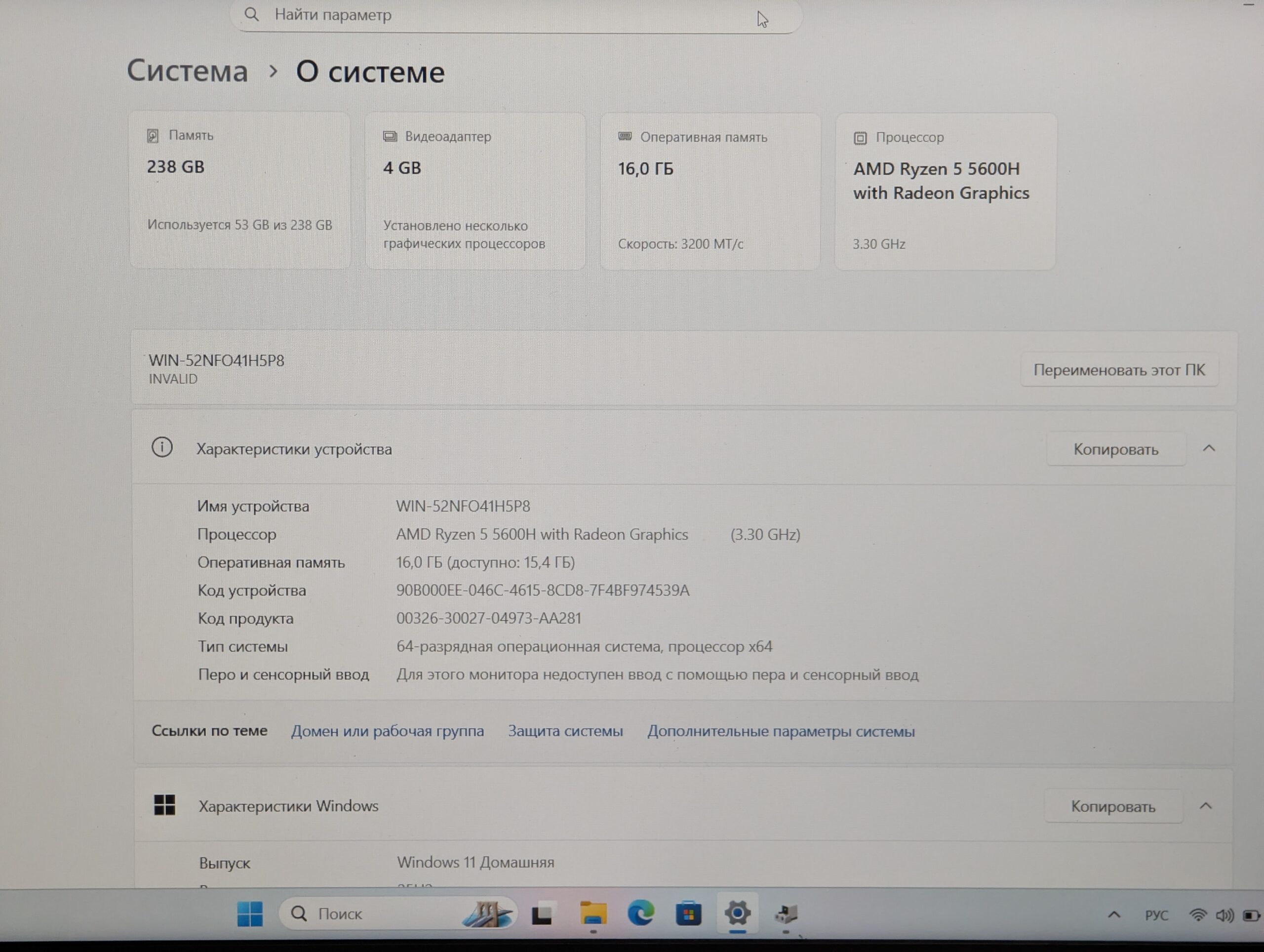The width and height of the screenshot is (1264, 952).
Task: Click the Windows 11 Домашняя edition value
Action: click(x=475, y=862)
